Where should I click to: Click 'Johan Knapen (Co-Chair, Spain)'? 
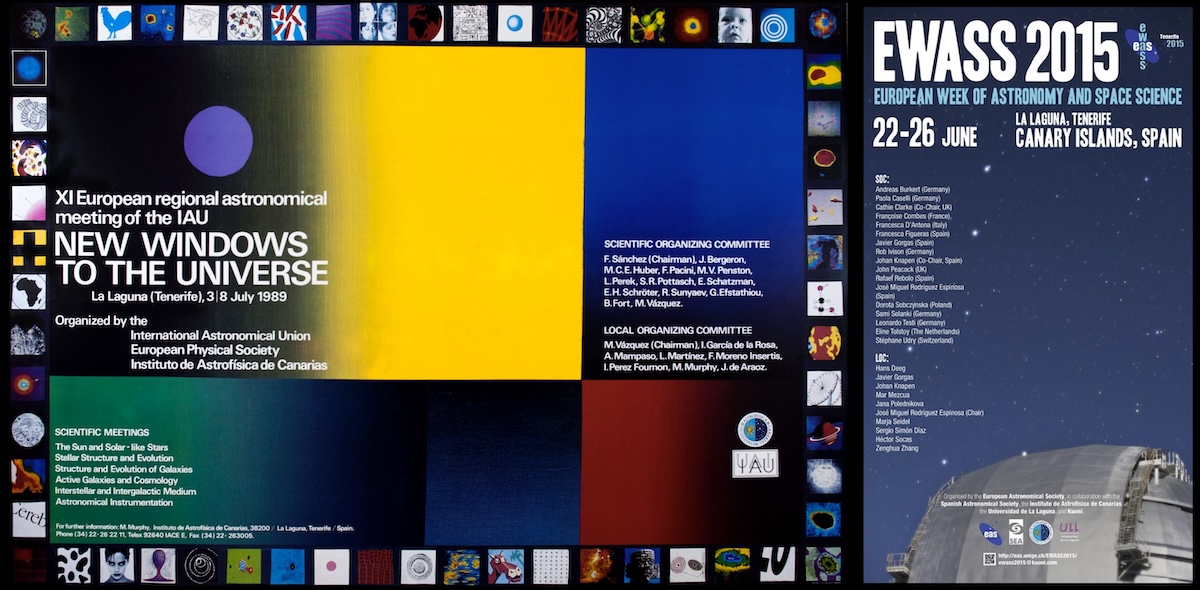pyautogui.click(x=918, y=260)
